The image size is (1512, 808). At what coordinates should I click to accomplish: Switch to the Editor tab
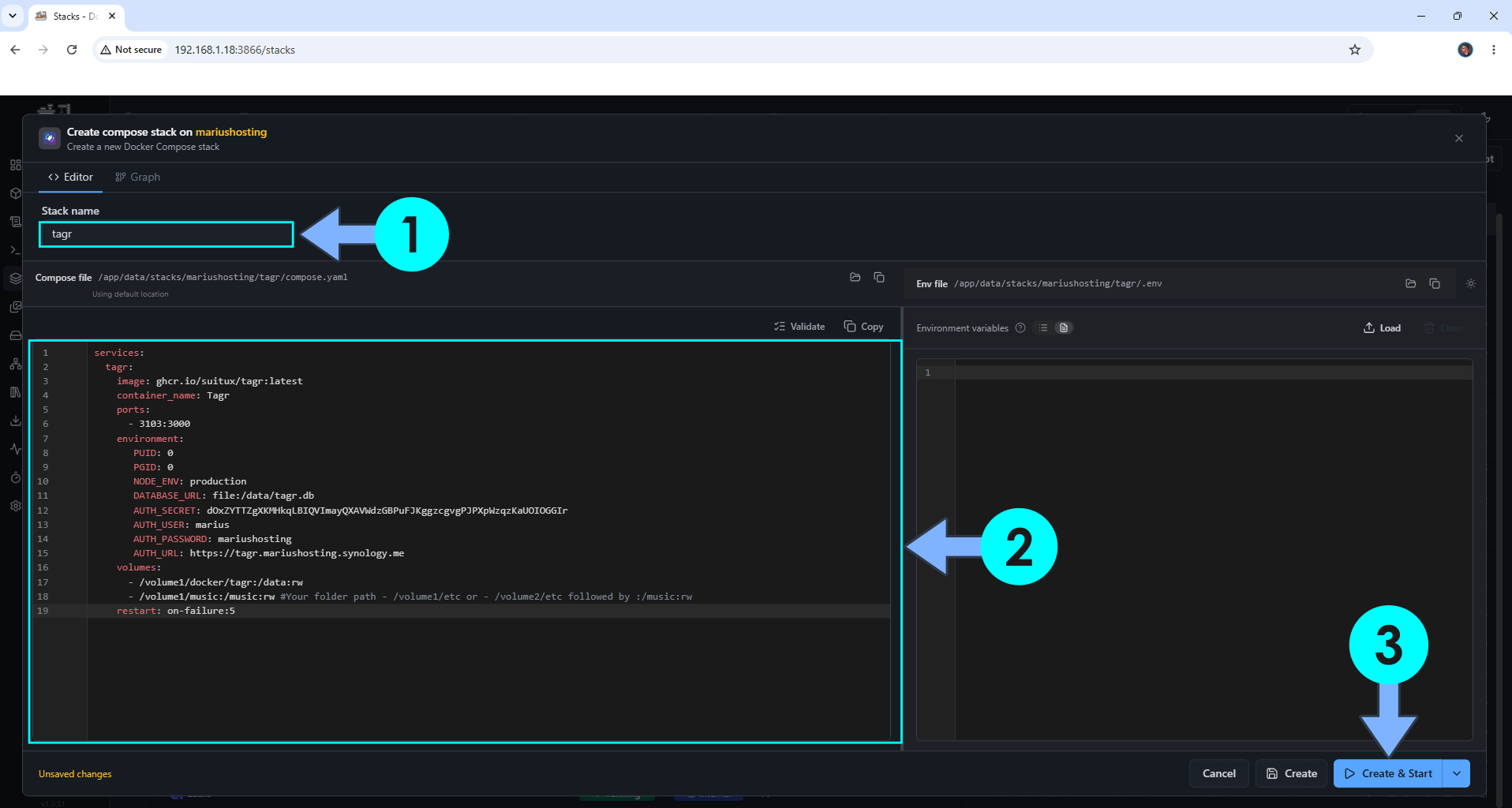71,177
